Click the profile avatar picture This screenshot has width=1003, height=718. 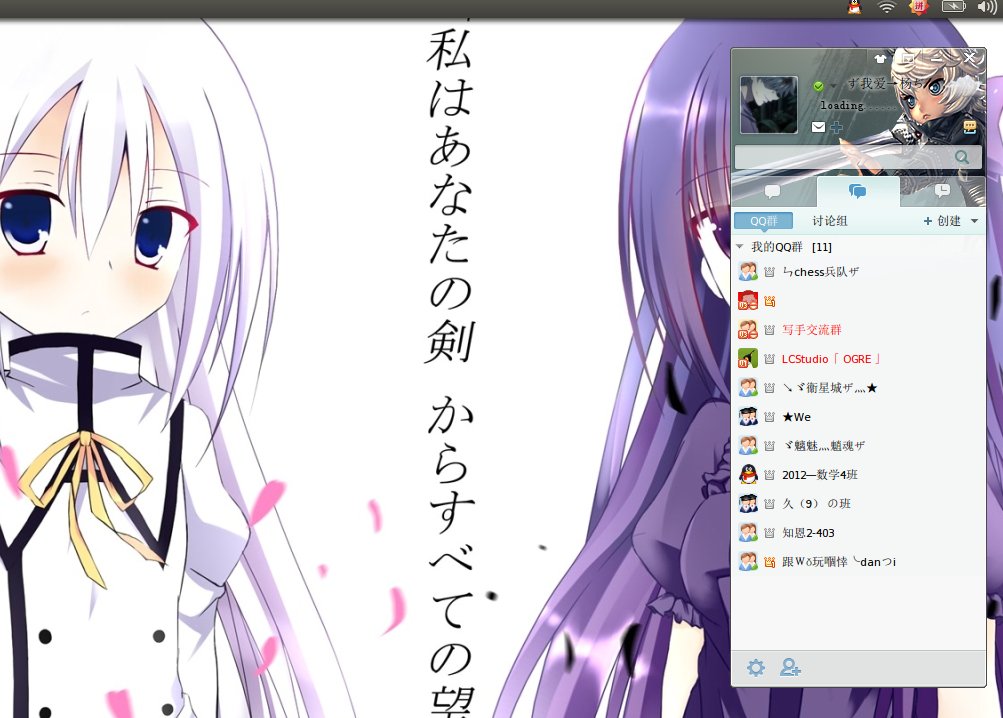coord(769,105)
